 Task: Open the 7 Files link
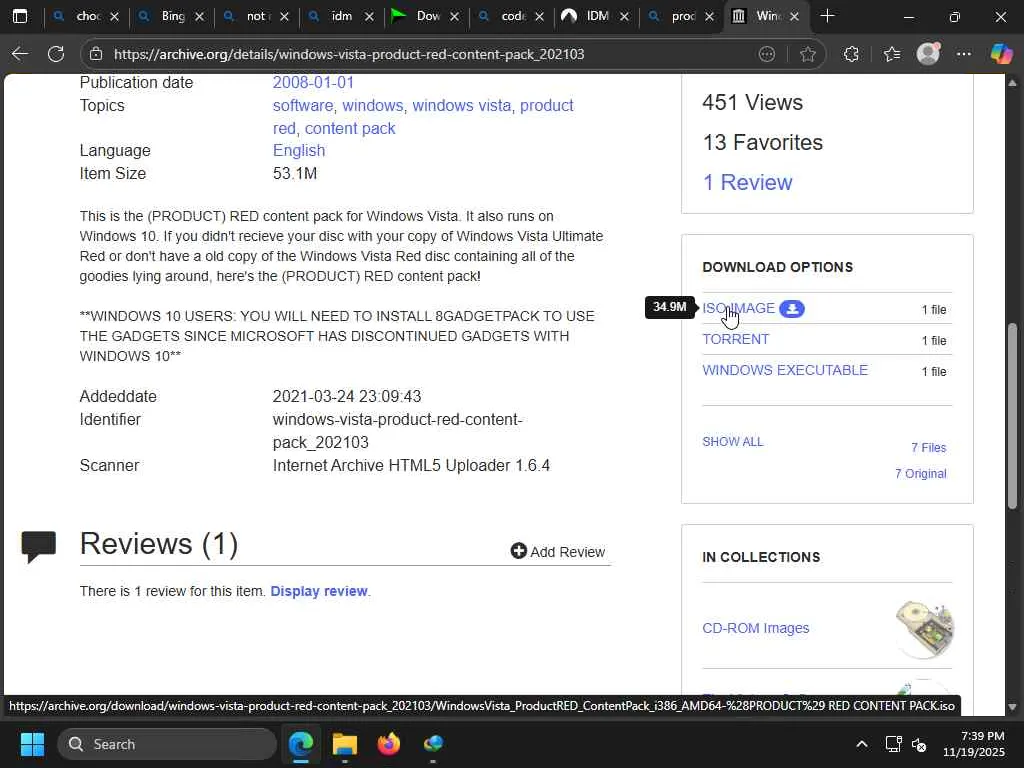click(929, 448)
